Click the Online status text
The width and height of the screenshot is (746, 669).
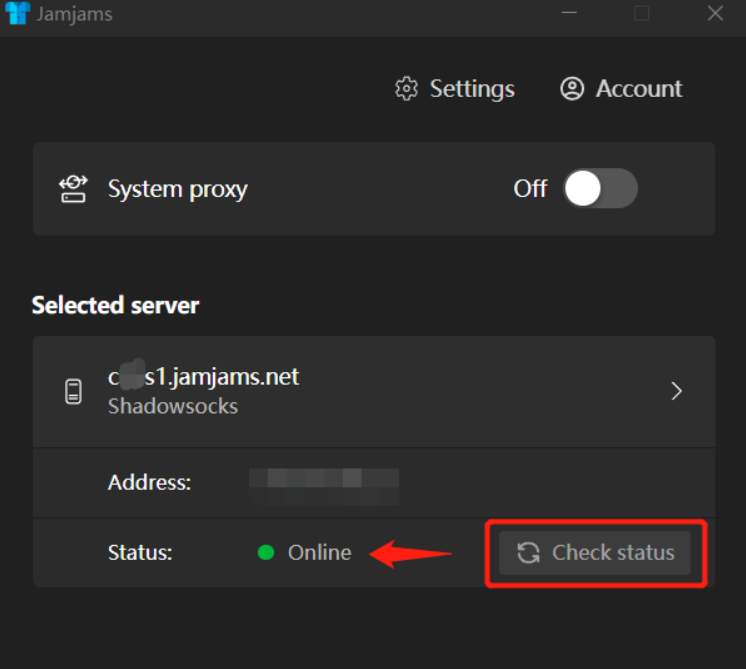click(320, 553)
